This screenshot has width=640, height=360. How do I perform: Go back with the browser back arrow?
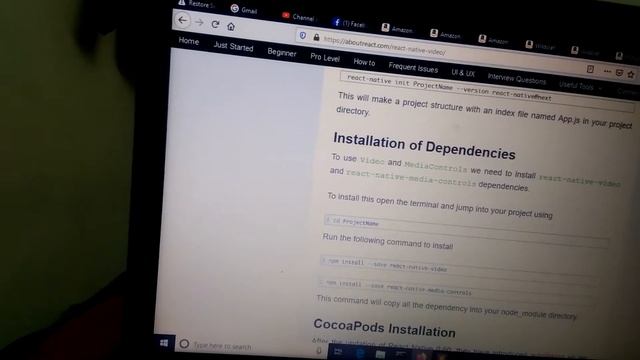182,20
